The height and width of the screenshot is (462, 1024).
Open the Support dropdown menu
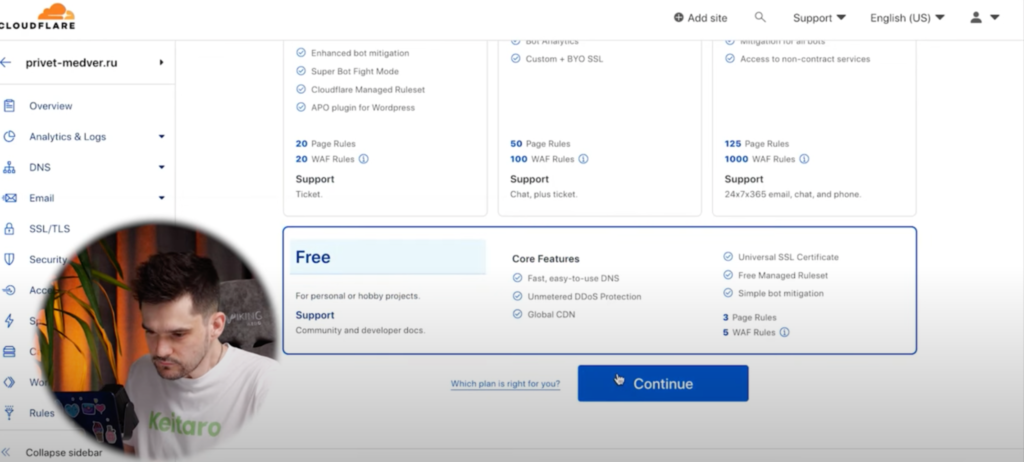[819, 18]
